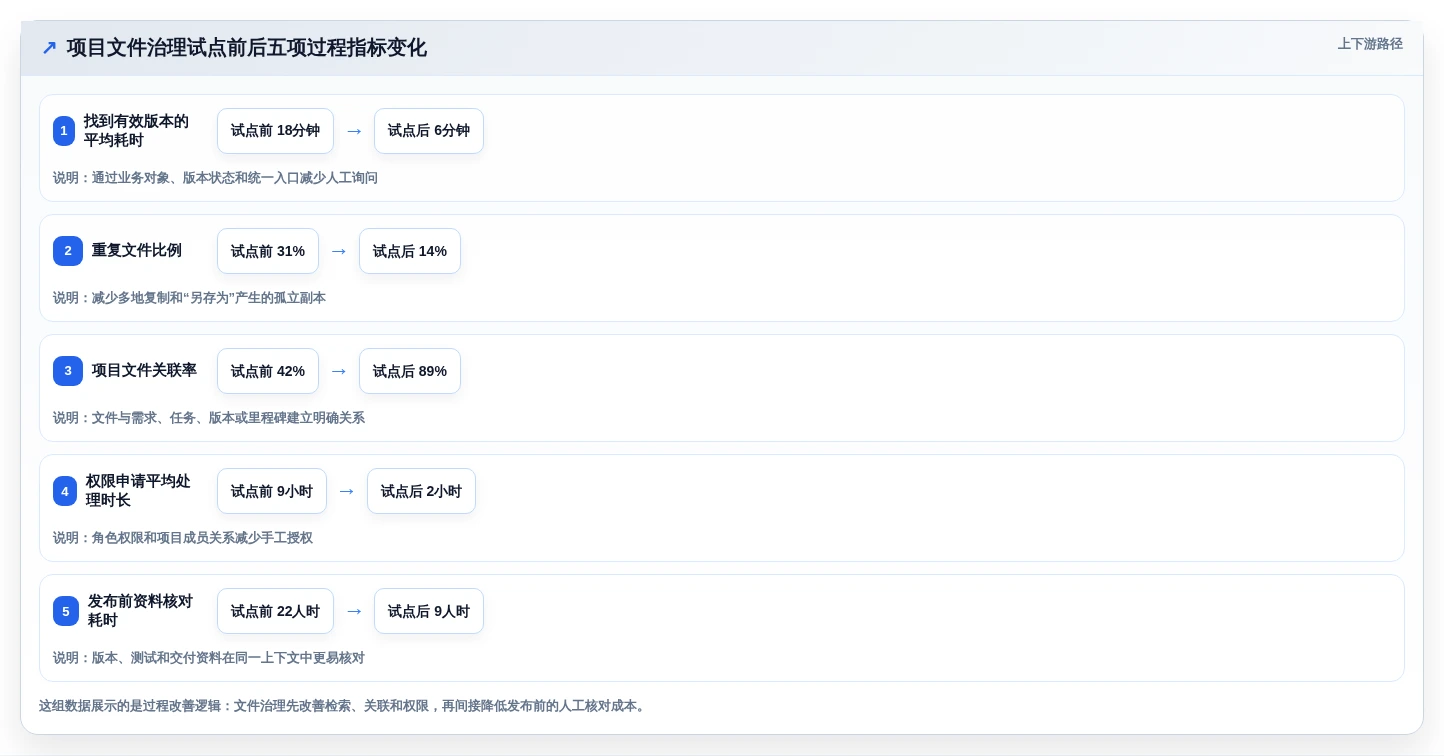Click the footer summary 这组数据展示的是过程改善逻辑
The width and height of the screenshot is (1444, 756).
[x=344, y=706]
